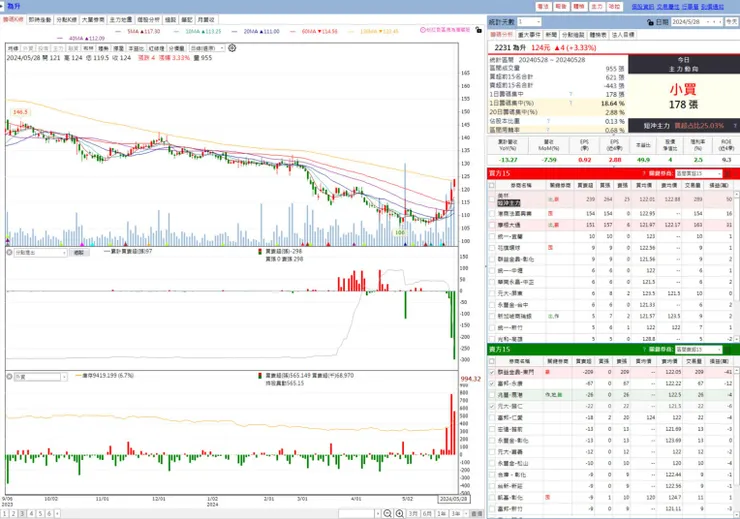The image size is (740, 519).
Task: Switch to the 分點K線 tab
Action: click(x=67, y=20)
